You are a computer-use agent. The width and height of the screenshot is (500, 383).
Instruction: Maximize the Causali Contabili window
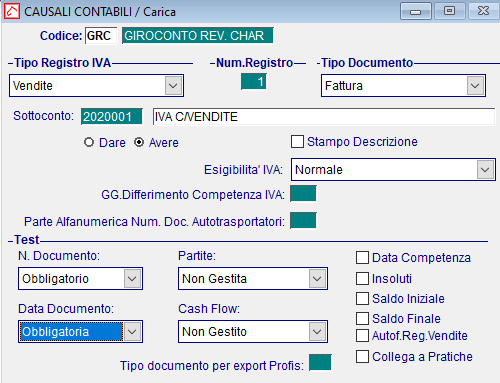pos(449,11)
